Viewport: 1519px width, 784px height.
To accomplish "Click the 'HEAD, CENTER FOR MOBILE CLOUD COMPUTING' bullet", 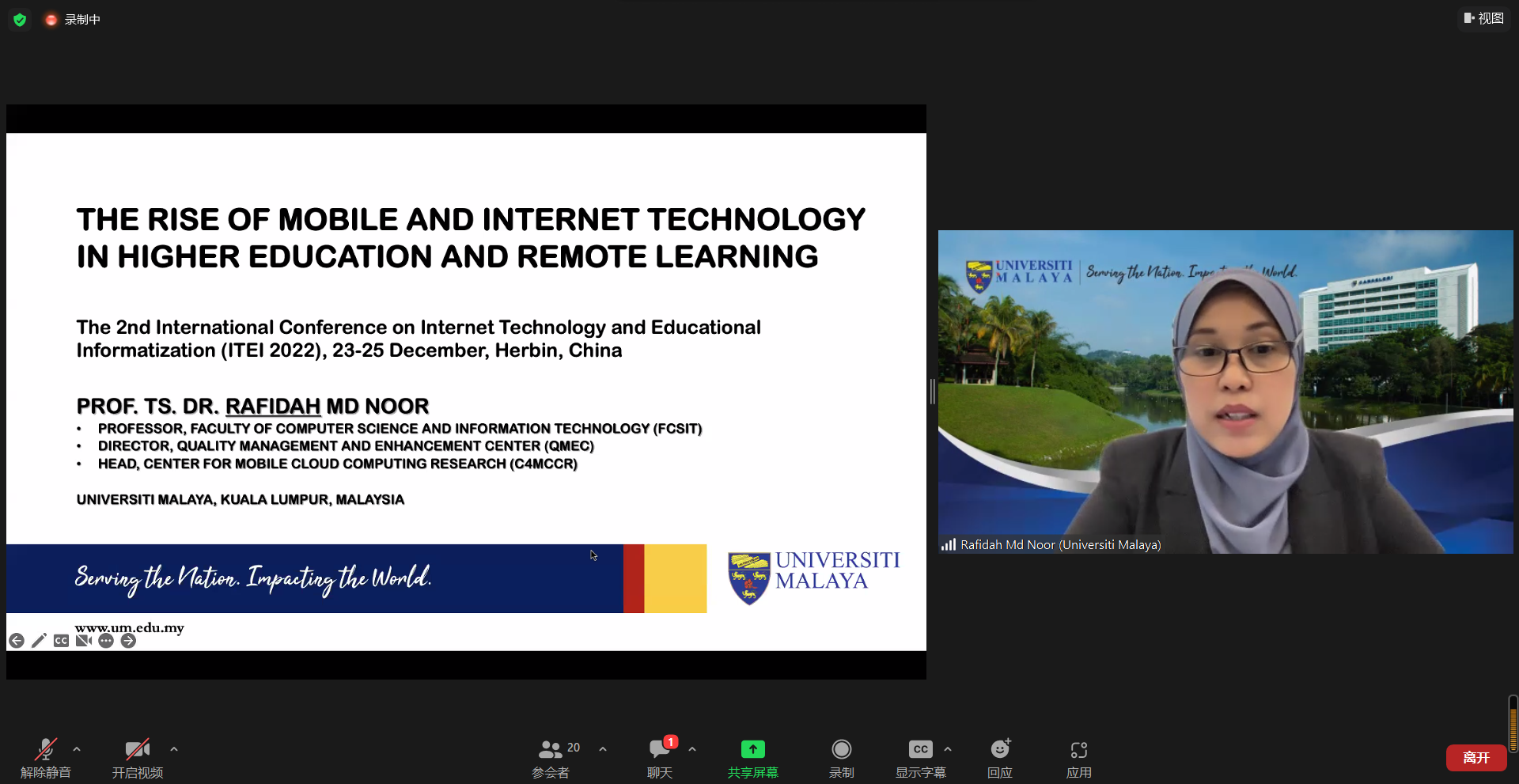I will pyautogui.click(x=338, y=464).
